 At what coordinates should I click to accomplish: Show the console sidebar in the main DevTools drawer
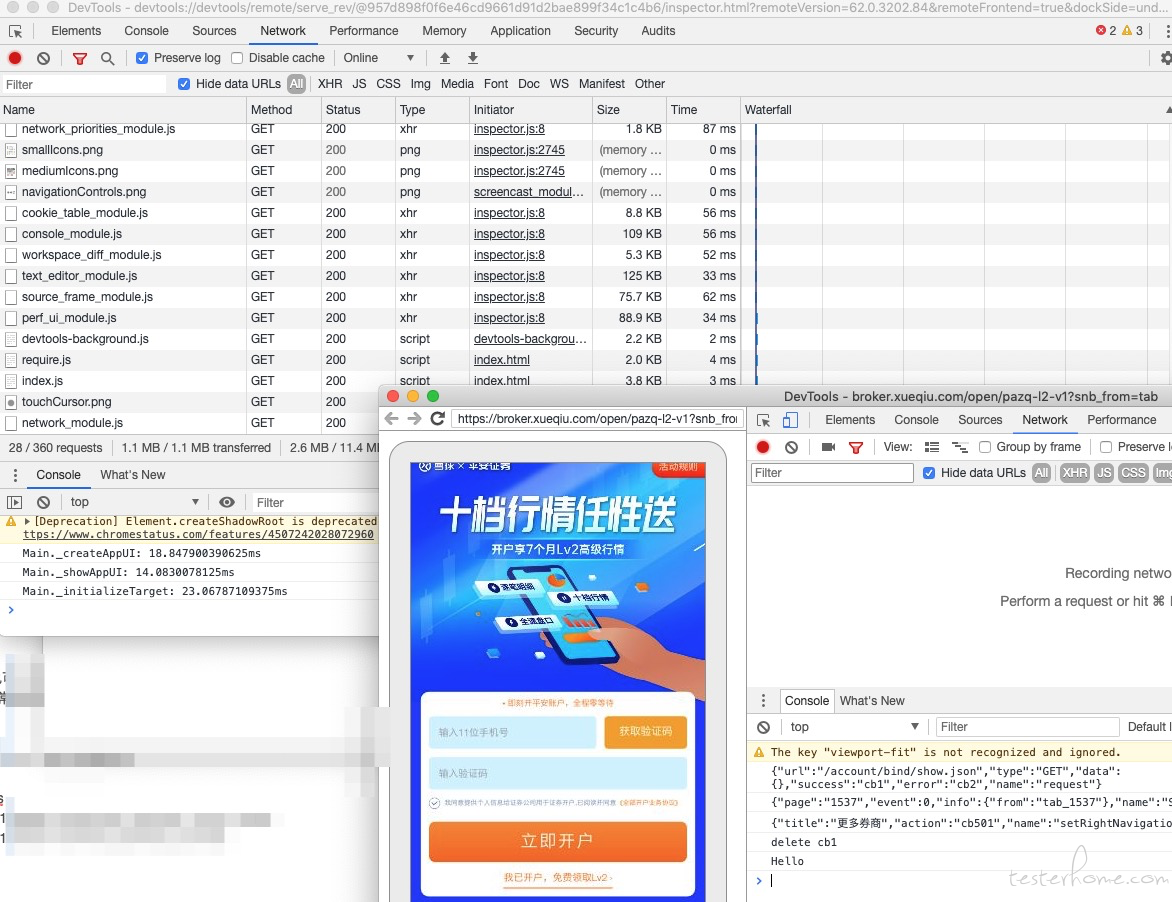(x=14, y=502)
